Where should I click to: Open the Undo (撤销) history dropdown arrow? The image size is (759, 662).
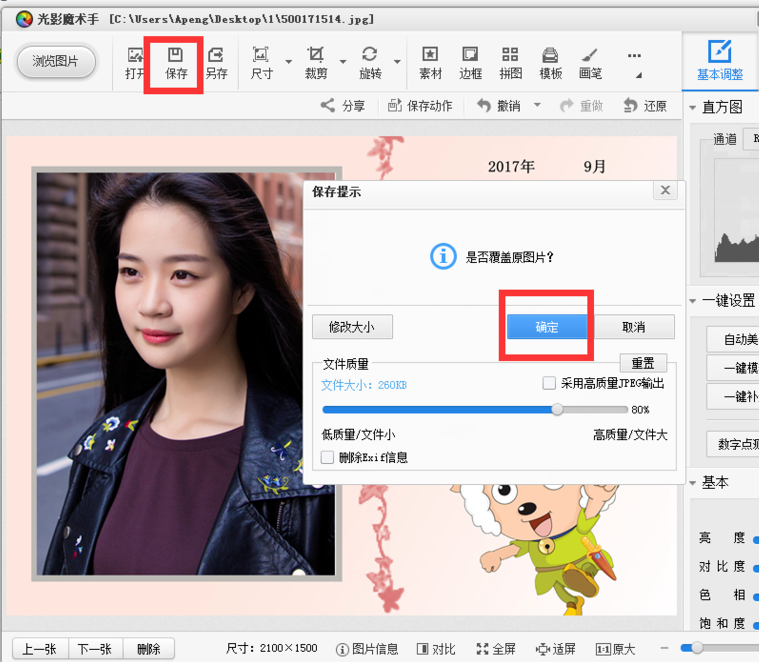click(x=537, y=106)
